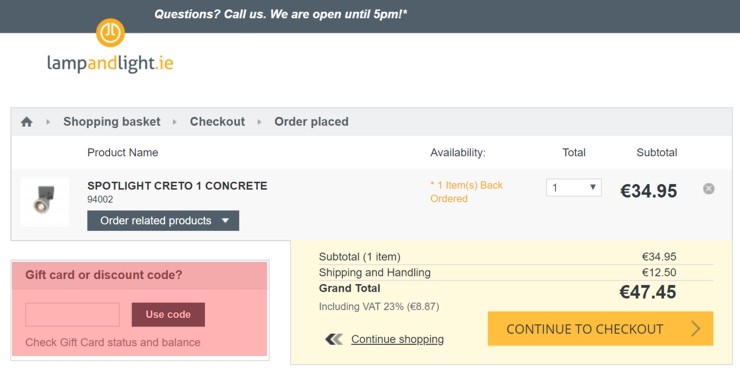The width and height of the screenshot is (740, 377).
Task: Select the Order placed breadcrumb step
Action: coord(311,122)
